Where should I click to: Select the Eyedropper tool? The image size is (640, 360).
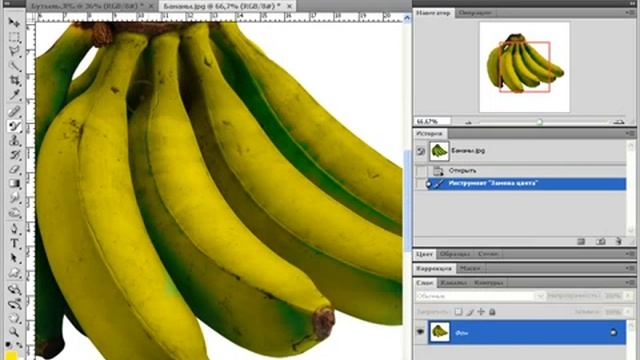[15, 95]
